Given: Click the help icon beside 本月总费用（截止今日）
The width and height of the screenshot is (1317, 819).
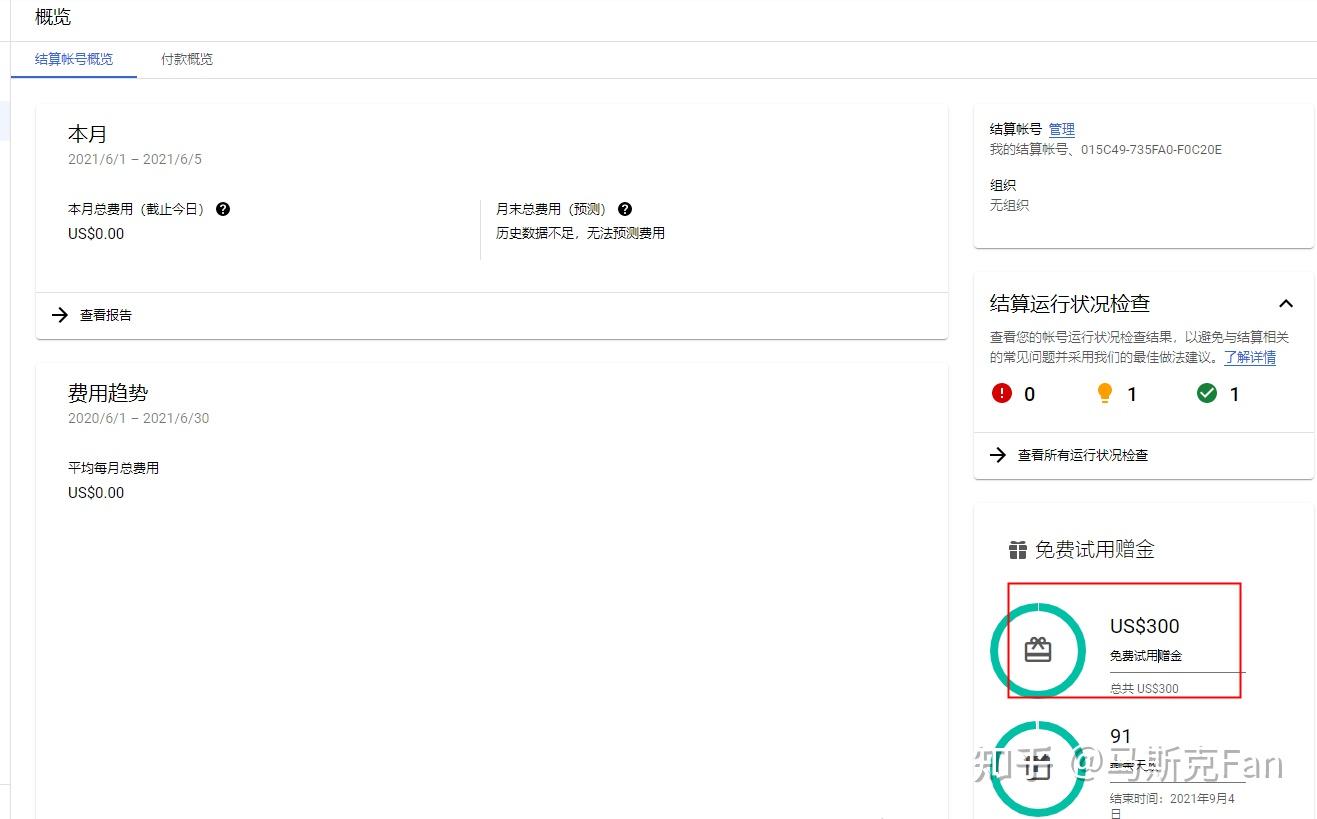Looking at the screenshot, I should click(223, 209).
